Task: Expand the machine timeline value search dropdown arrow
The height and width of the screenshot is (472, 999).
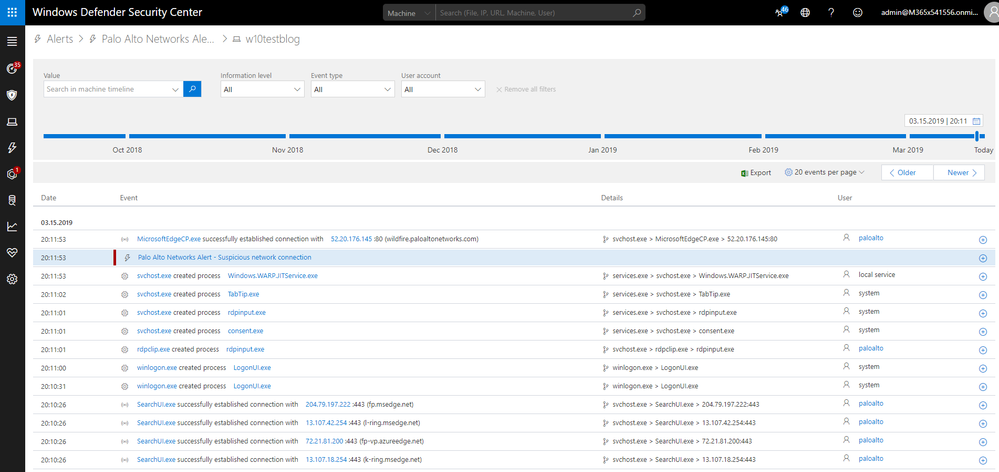Action: tap(175, 90)
